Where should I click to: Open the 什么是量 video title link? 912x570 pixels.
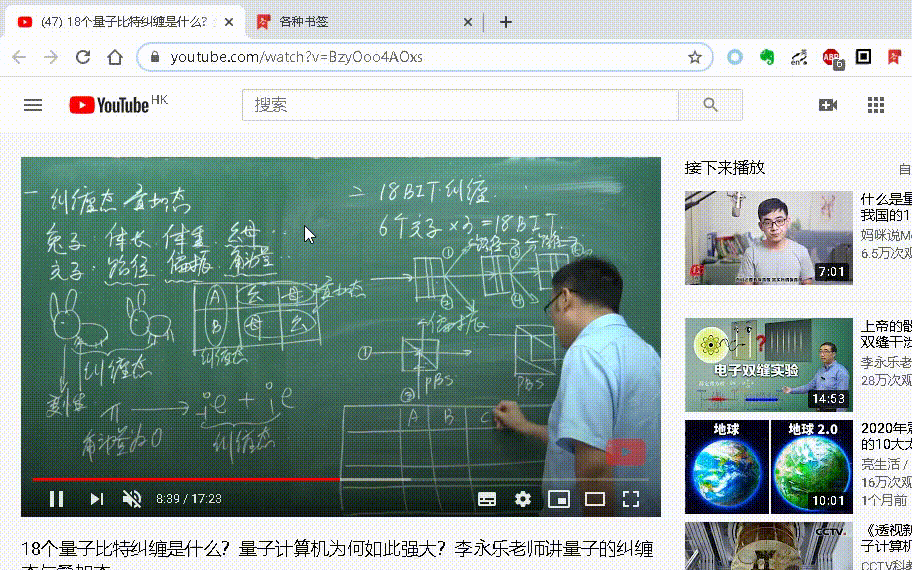(x=886, y=207)
